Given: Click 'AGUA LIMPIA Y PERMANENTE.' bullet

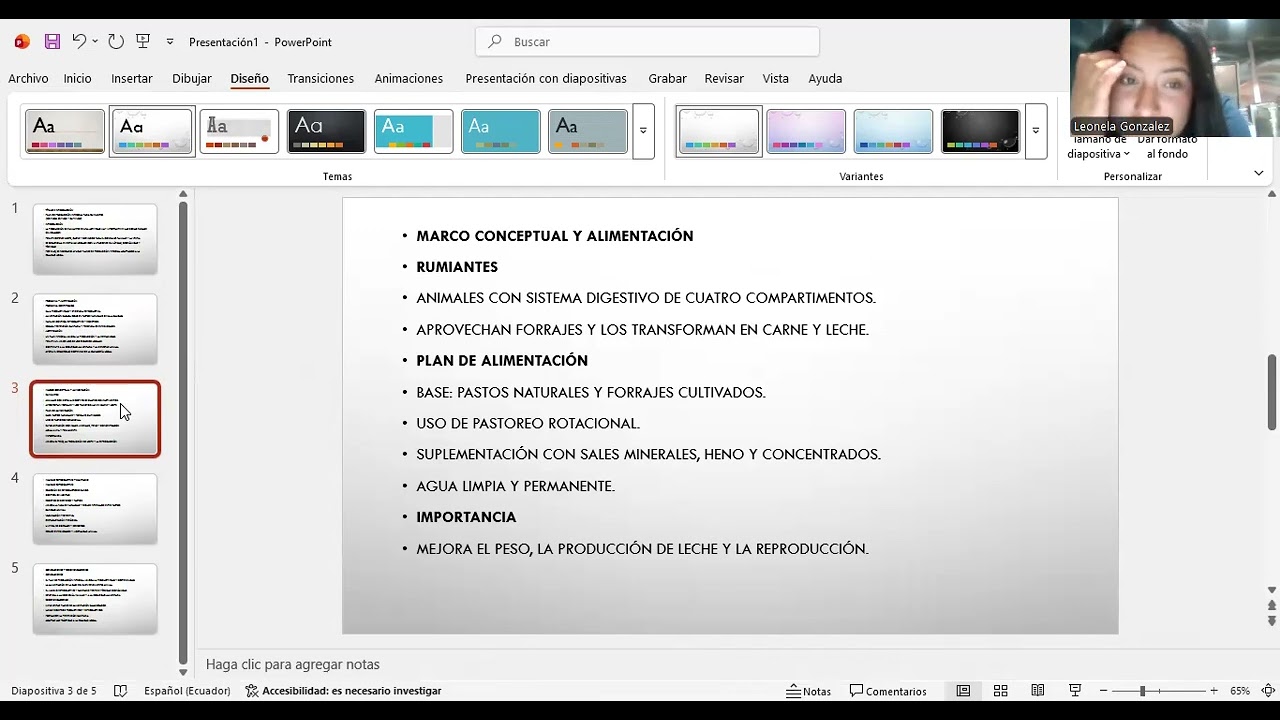Looking at the screenshot, I should pos(515,486).
